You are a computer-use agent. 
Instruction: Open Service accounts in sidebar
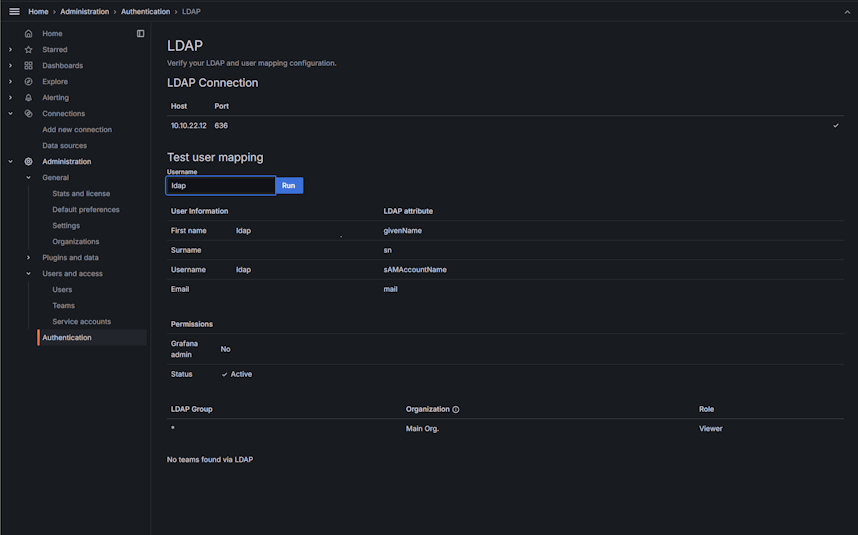(81, 322)
